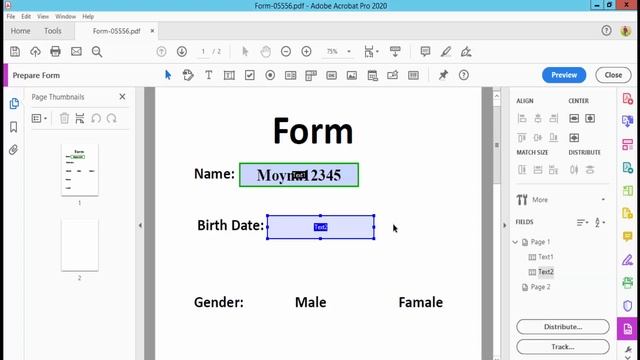Select the highlight pen tool
This screenshot has width=640, height=360.
[446, 51]
